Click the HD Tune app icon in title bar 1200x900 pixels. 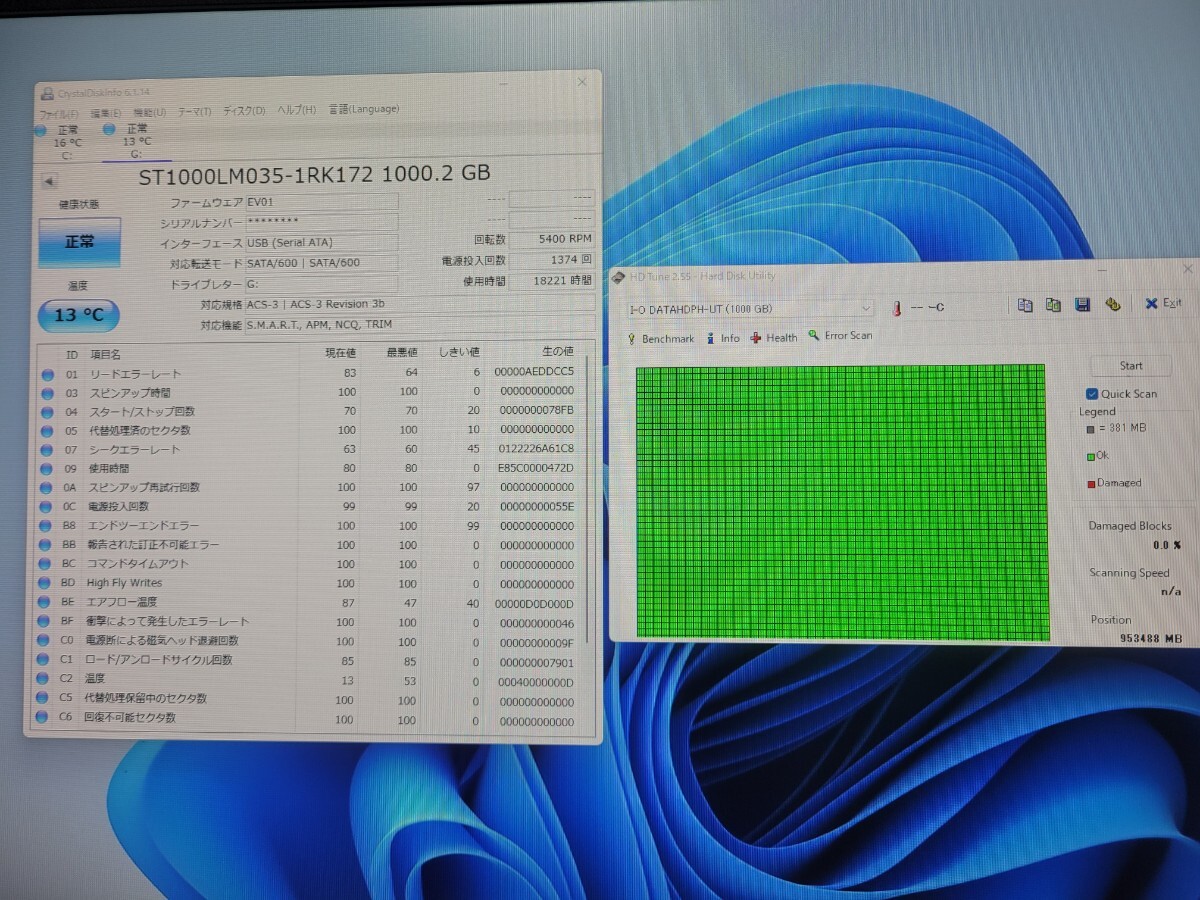tap(619, 276)
